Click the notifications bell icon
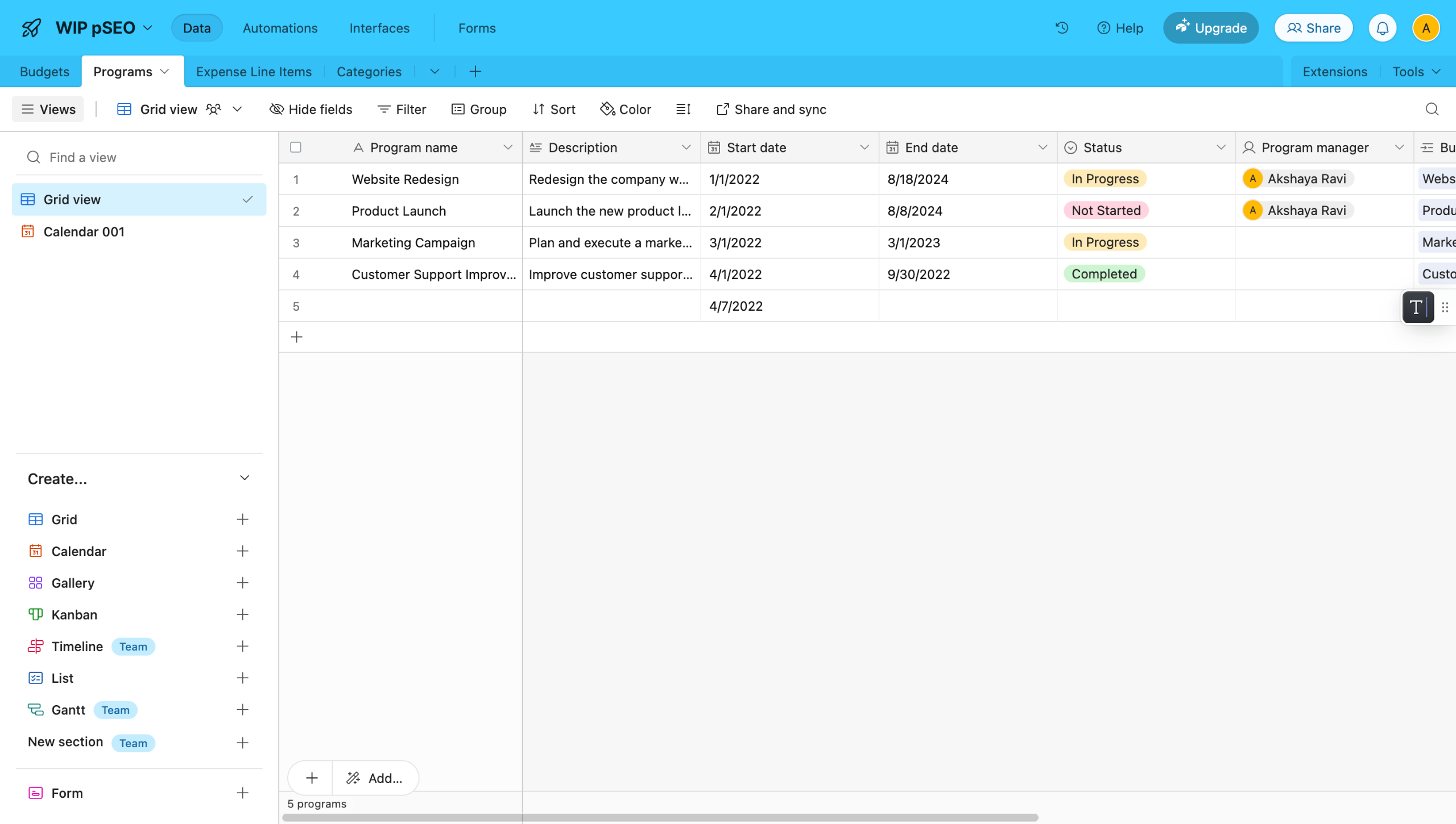 point(1382,28)
